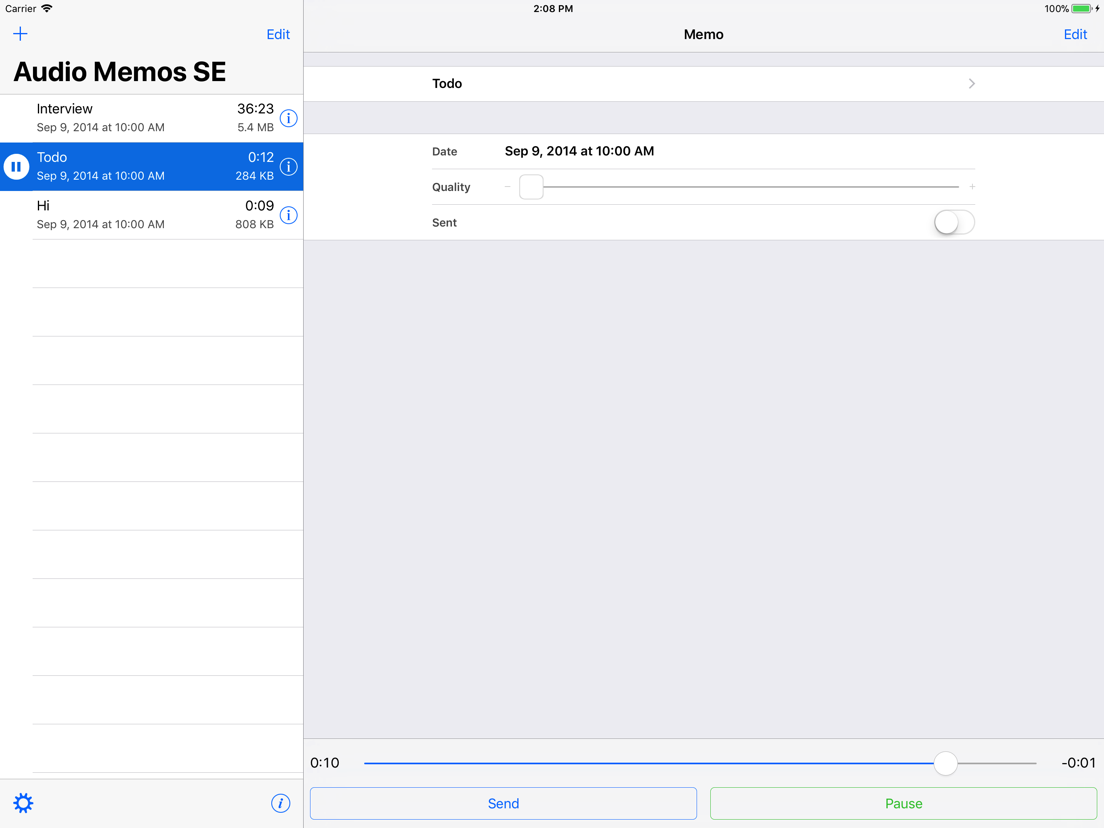Click the Wi-Fi icon in status bar
This screenshot has width=1104, height=828.
[46, 8]
